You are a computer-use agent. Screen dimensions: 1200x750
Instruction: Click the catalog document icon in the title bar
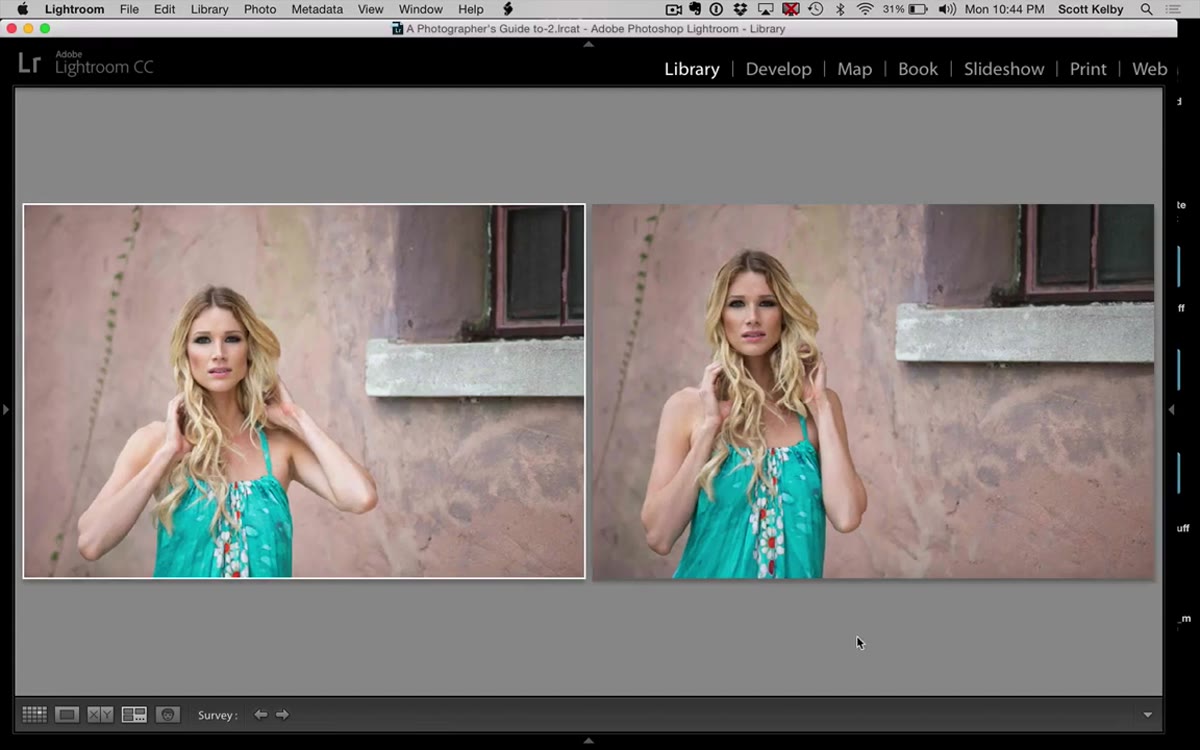pos(397,29)
